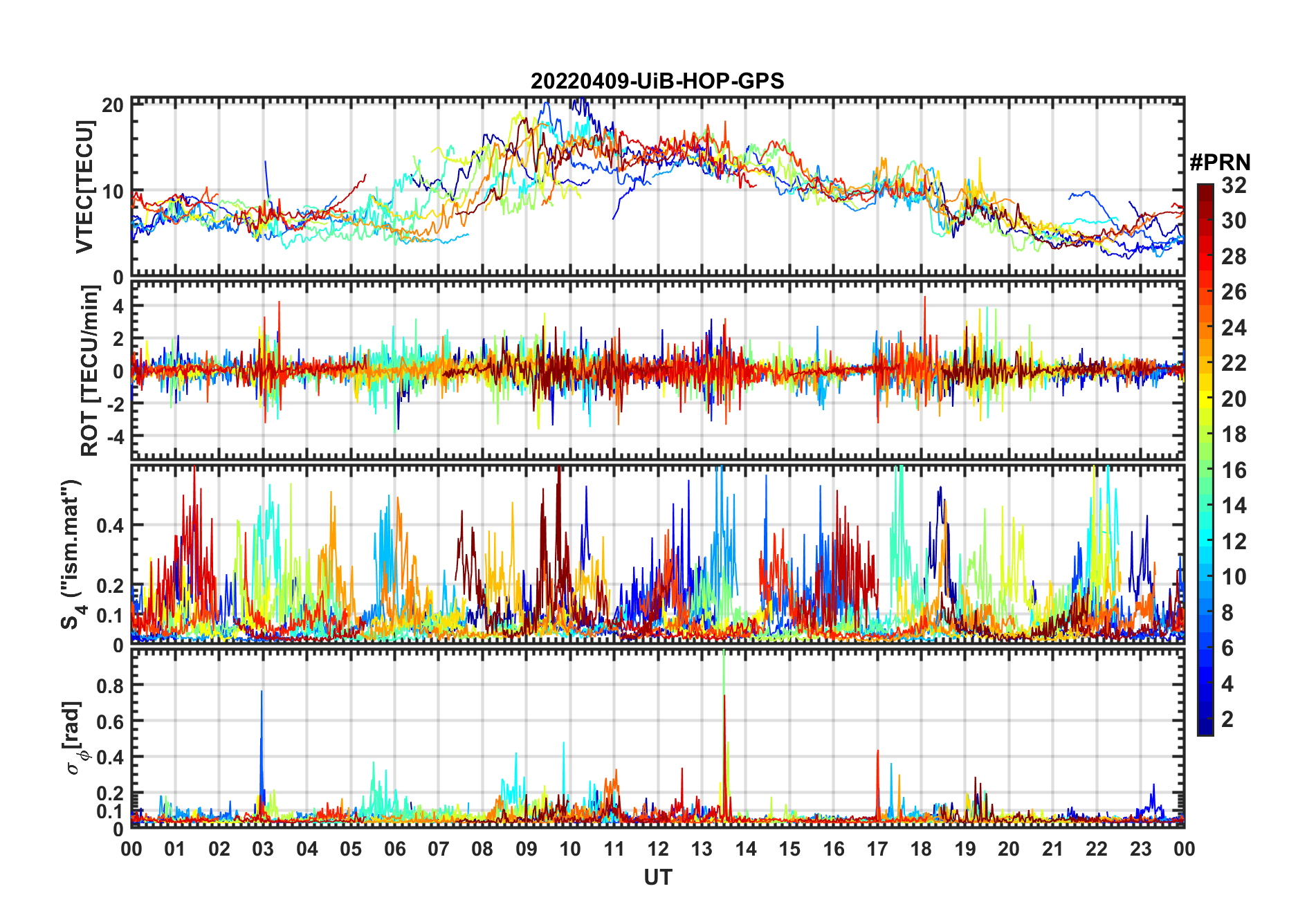The width and height of the screenshot is (1316, 920).
Task: Select the x-axis tick label 23
Action: point(1140,849)
